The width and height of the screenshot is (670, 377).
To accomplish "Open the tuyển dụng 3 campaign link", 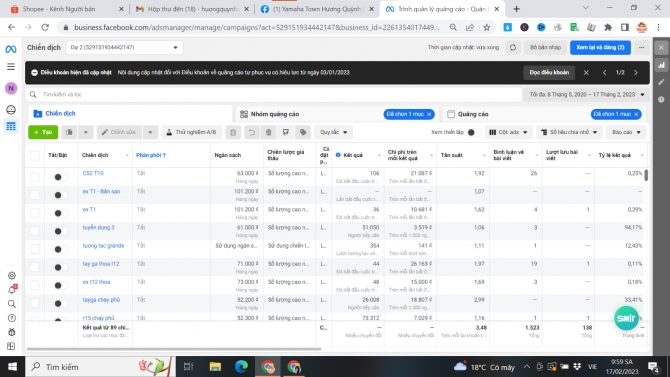I will point(98,228).
